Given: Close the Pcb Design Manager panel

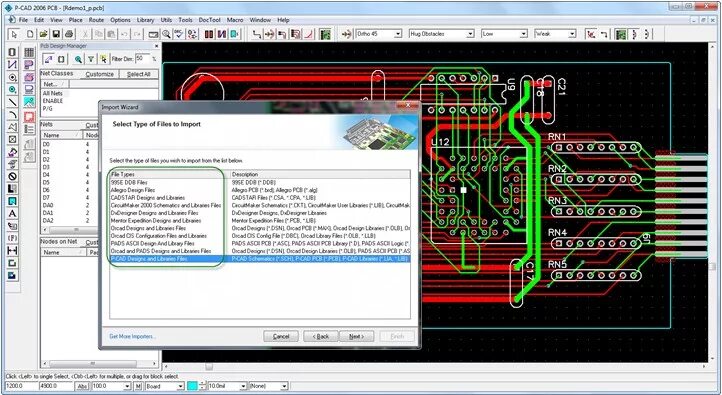Looking at the screenshot, I should coord(156,46).
